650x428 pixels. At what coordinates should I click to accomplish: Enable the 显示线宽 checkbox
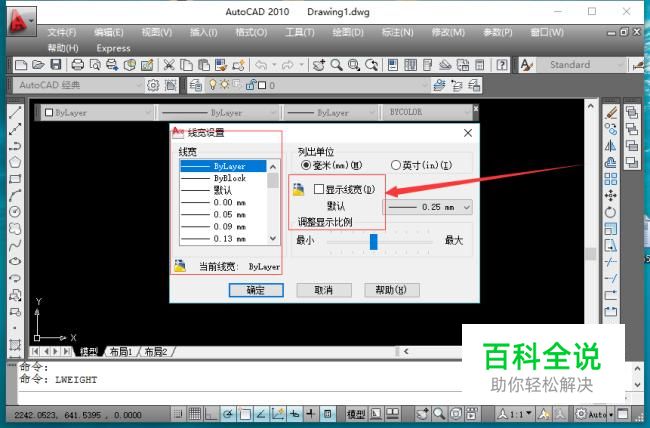(x=319, y=190)
